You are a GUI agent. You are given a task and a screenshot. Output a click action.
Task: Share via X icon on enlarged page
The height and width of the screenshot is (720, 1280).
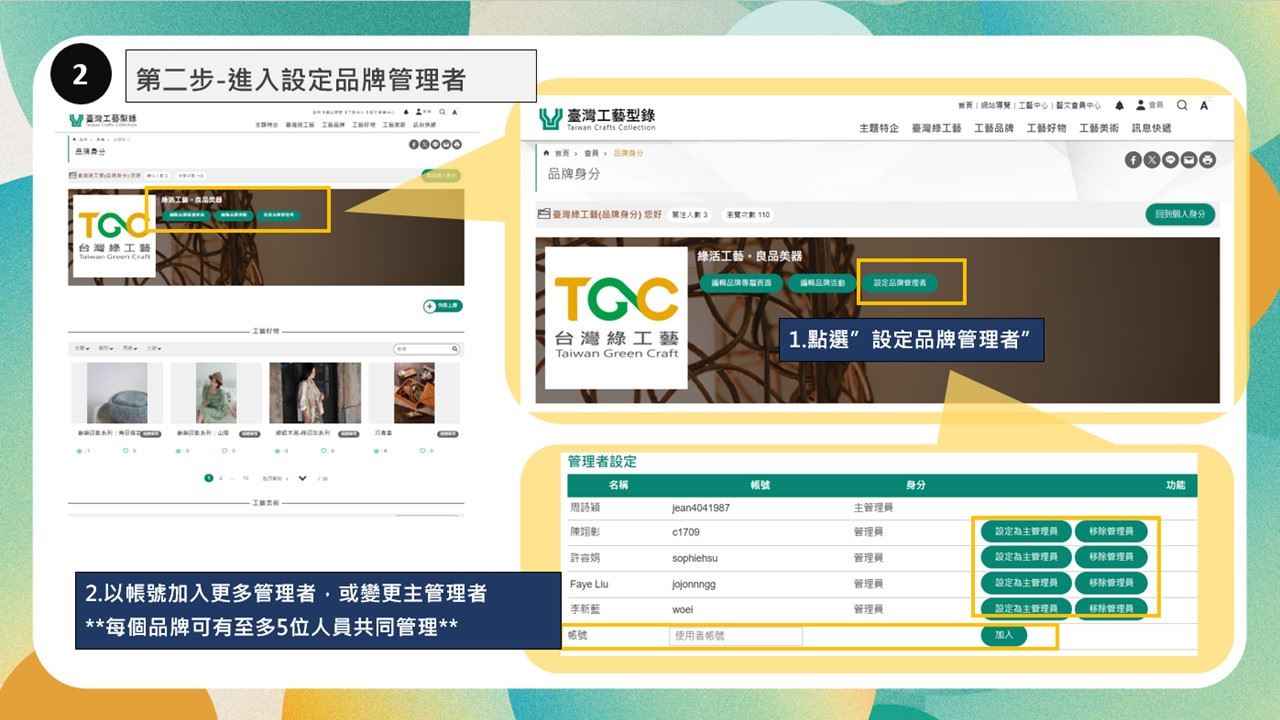1152,160
